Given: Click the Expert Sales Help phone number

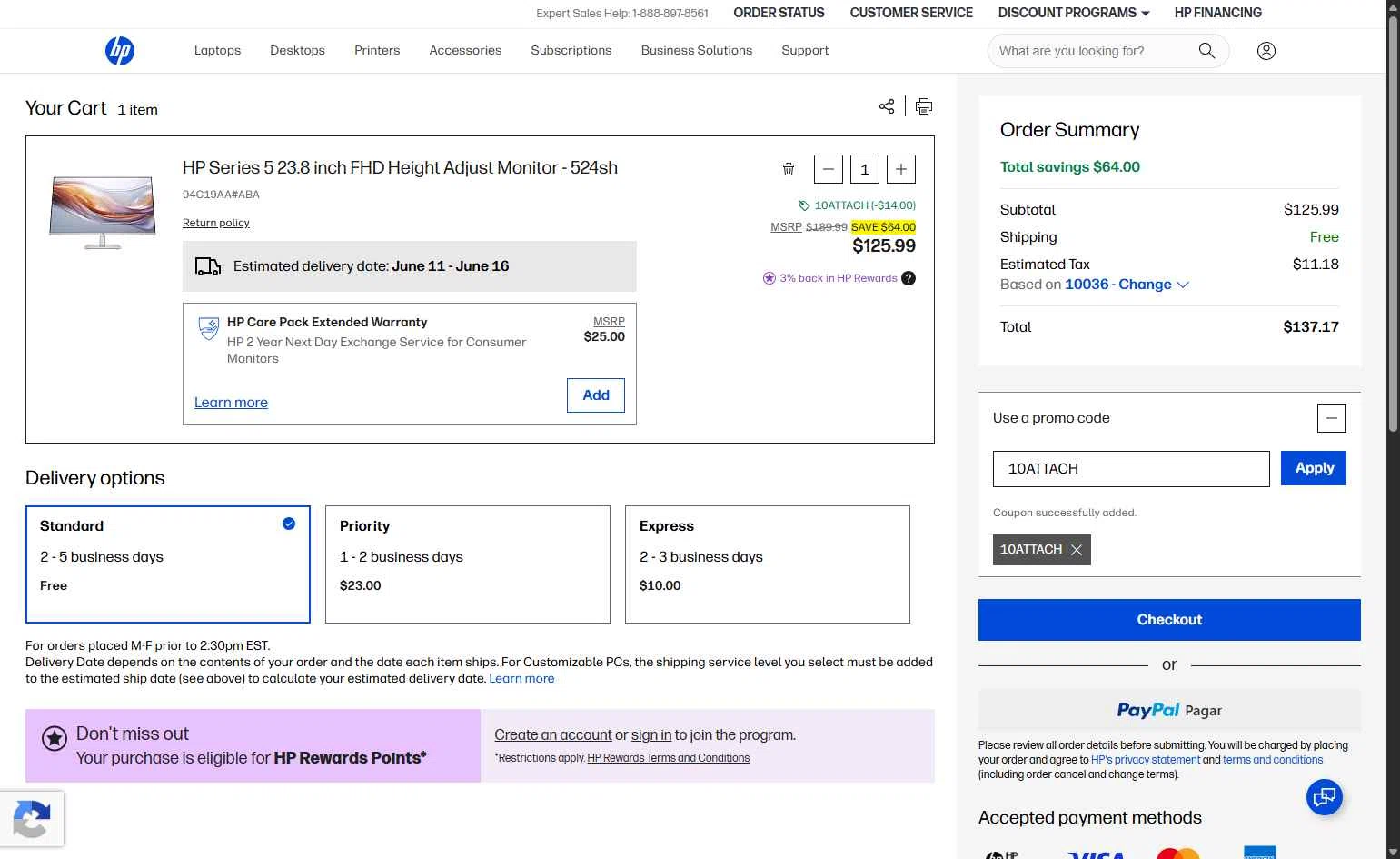Looking at the screenshot, I should [x=670, y=14].
